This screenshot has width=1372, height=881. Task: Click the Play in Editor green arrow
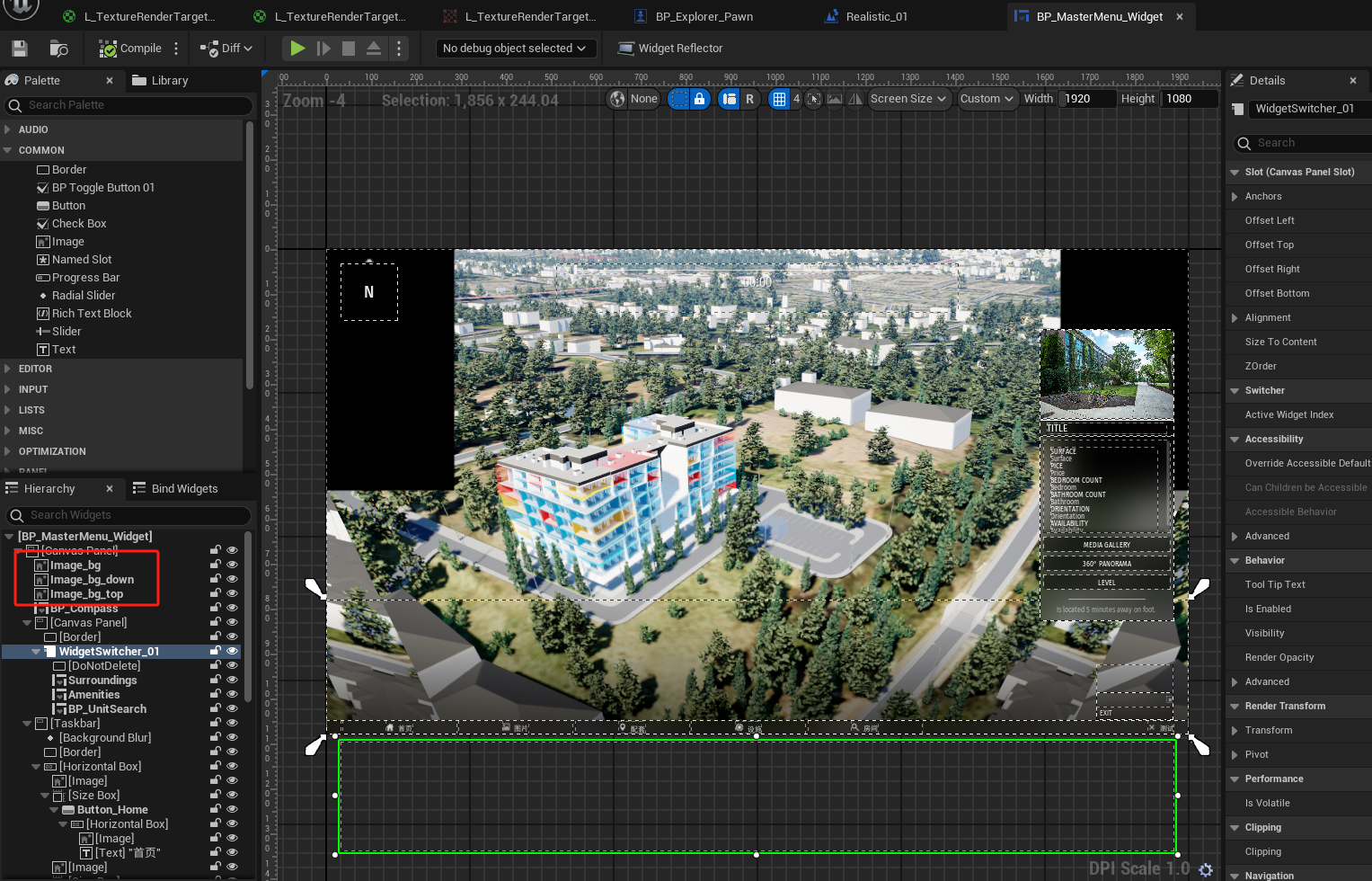point(297,48)
